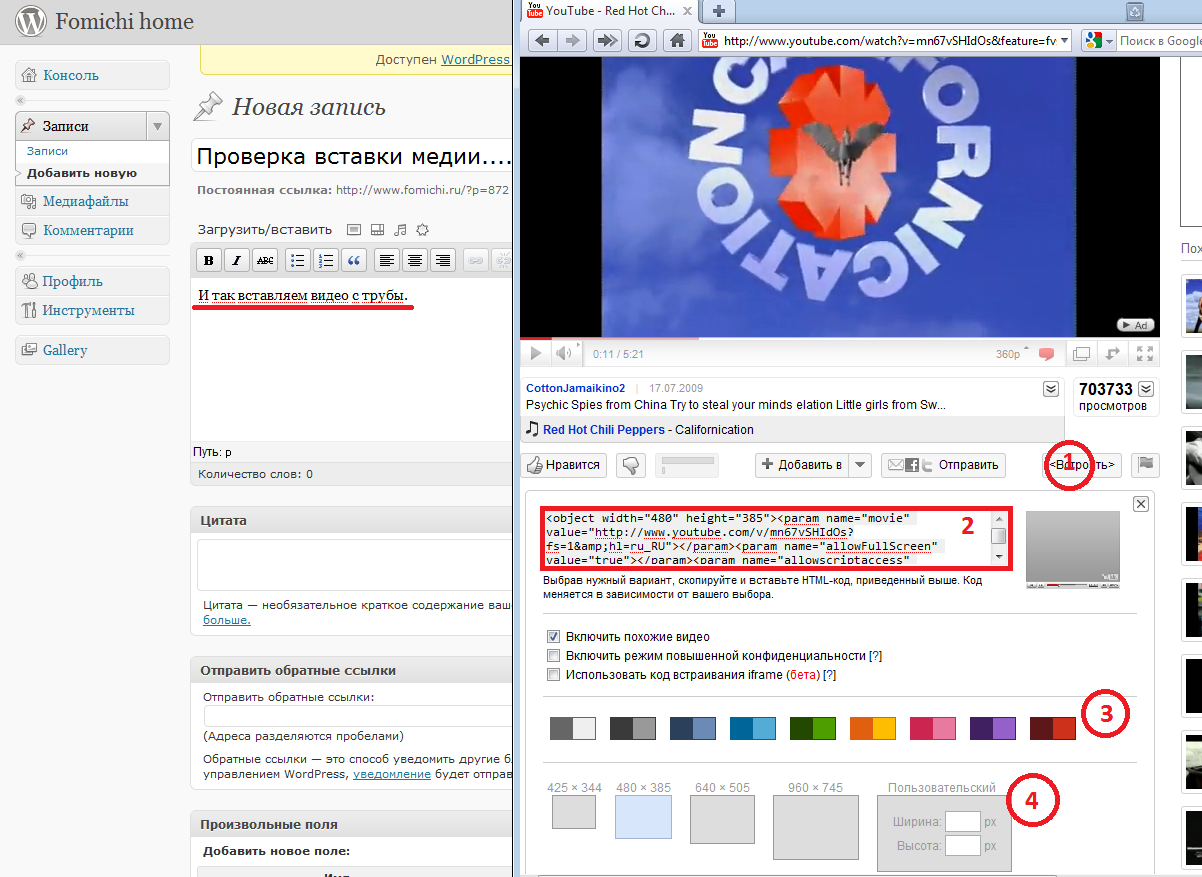Click the Отправить share button
Screen dimensions: 1202x877
(x=943, y=465)
